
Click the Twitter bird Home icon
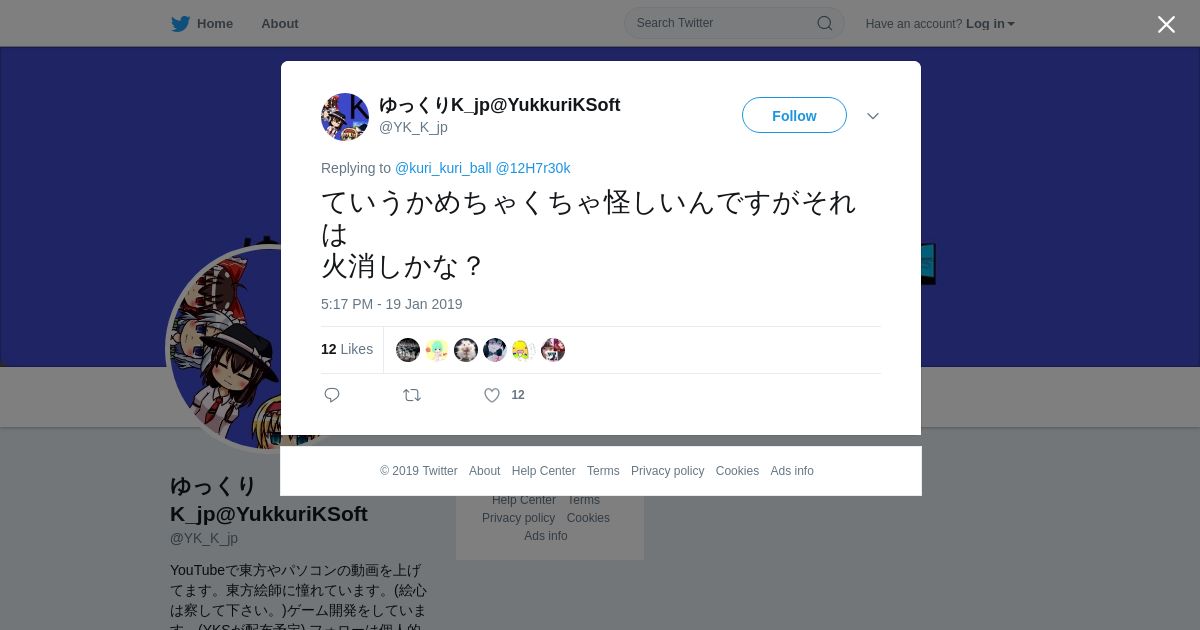pyautogui.click(x=180, y=24)
